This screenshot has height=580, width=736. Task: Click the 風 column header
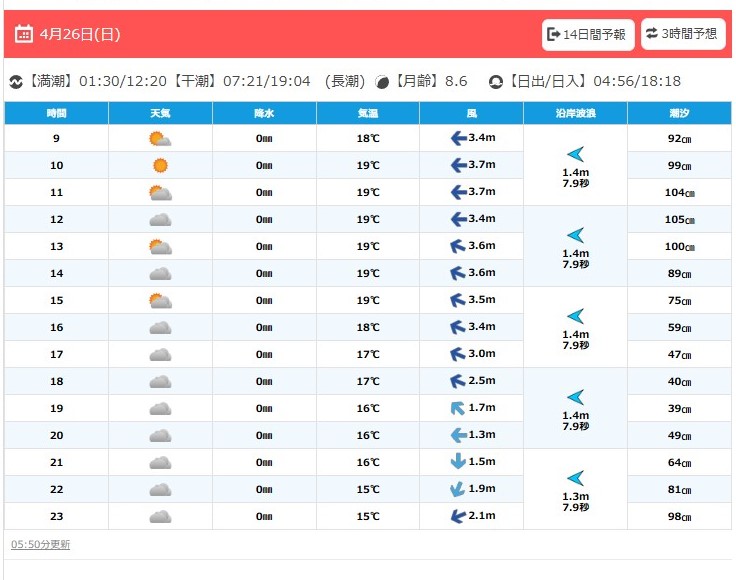[471, 113]
